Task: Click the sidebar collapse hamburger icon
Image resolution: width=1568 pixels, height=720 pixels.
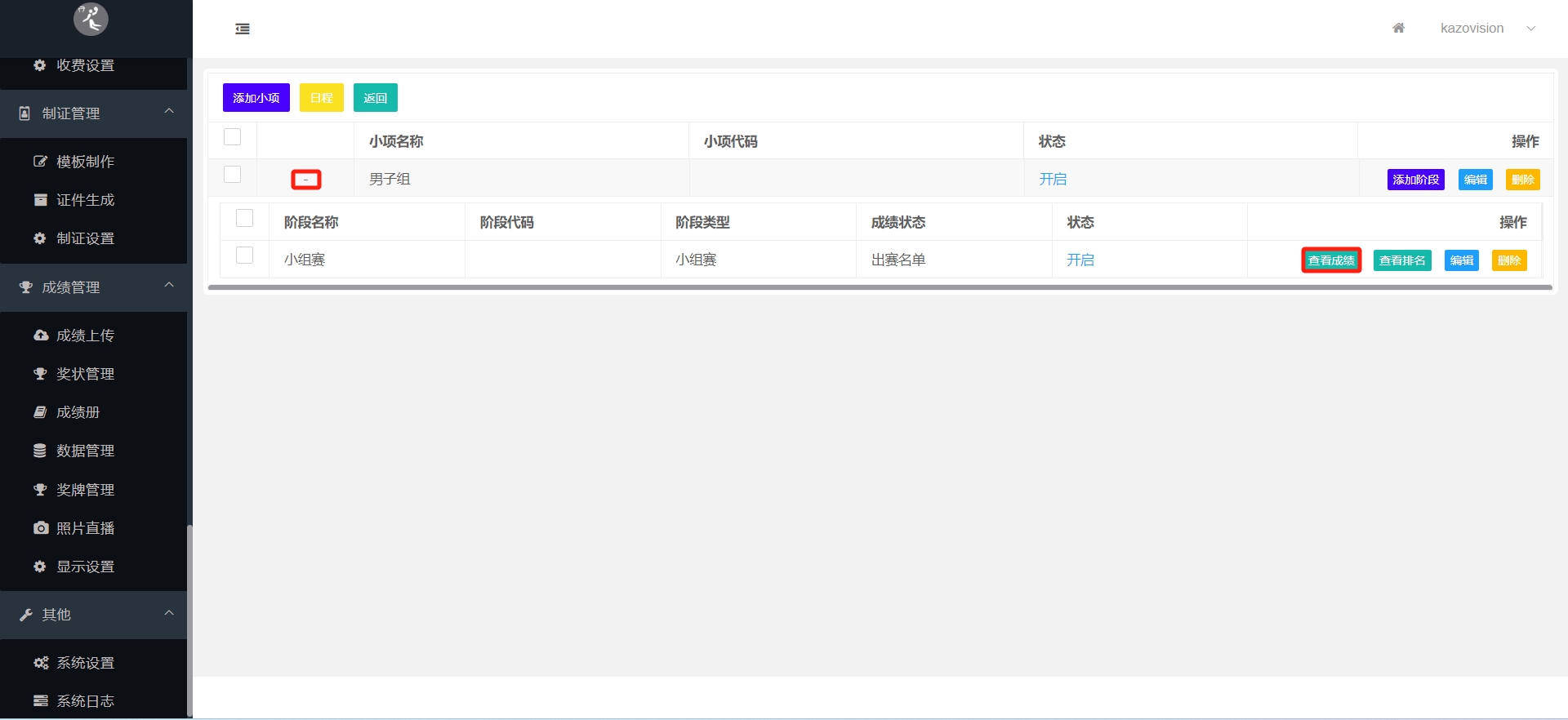Action: coord(243,29)
